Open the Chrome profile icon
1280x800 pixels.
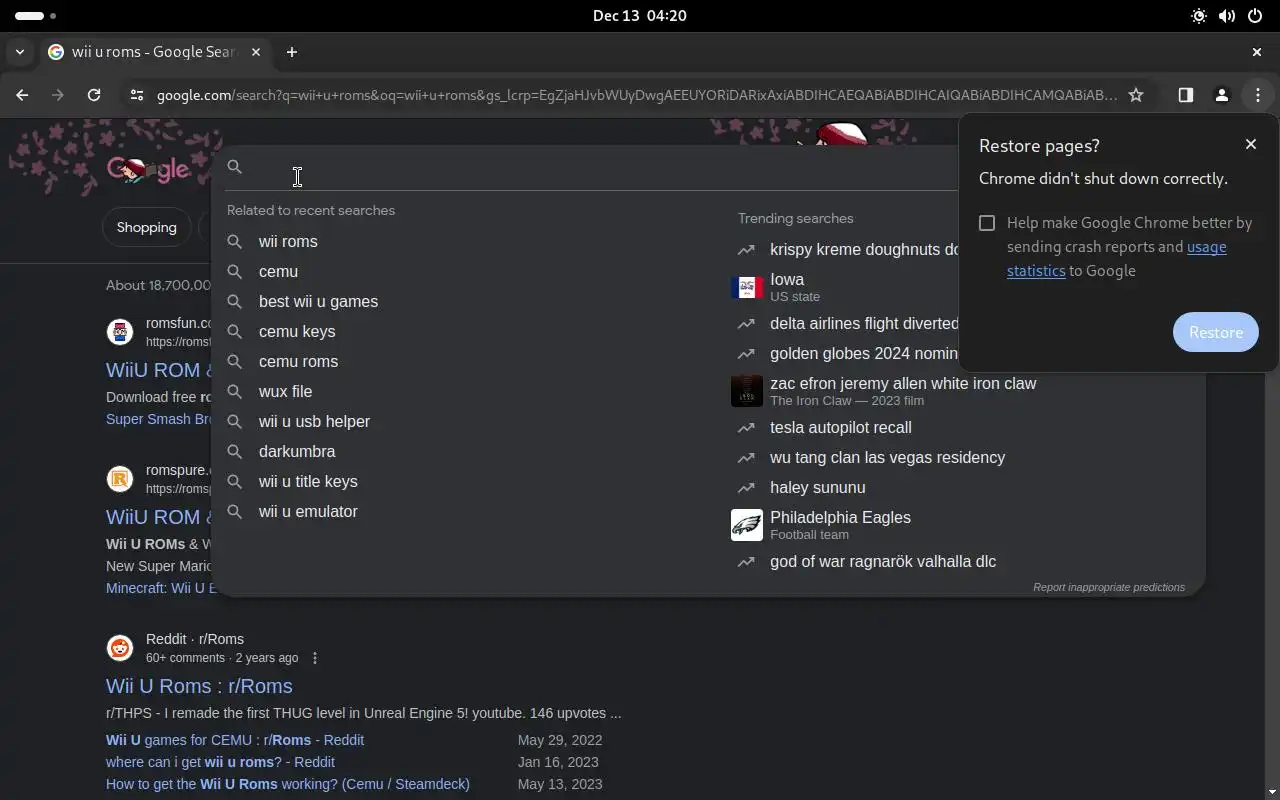pyautogui.click(x=1221, y=95)
